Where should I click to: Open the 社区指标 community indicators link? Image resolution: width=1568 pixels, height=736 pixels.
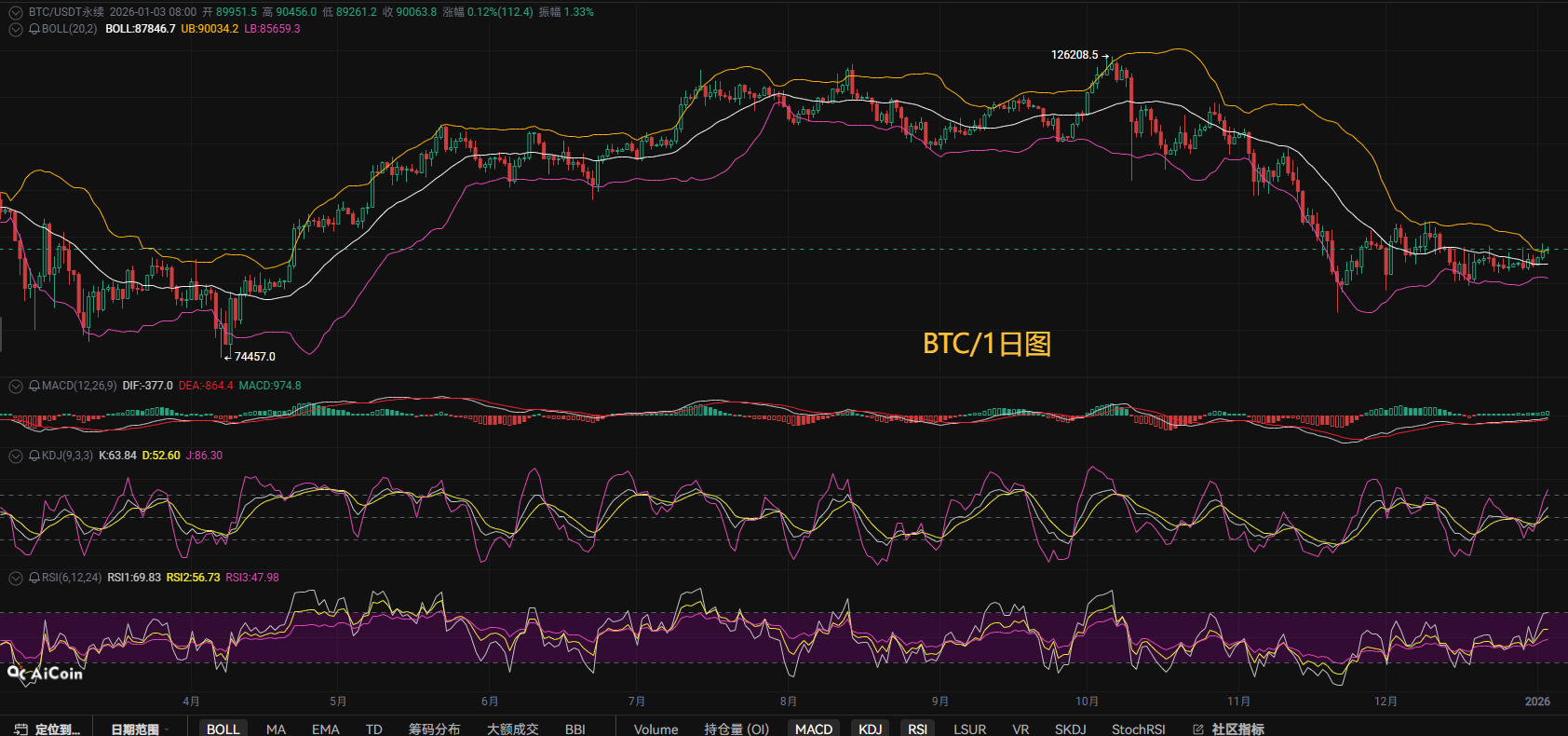[x=1237, y=729]
